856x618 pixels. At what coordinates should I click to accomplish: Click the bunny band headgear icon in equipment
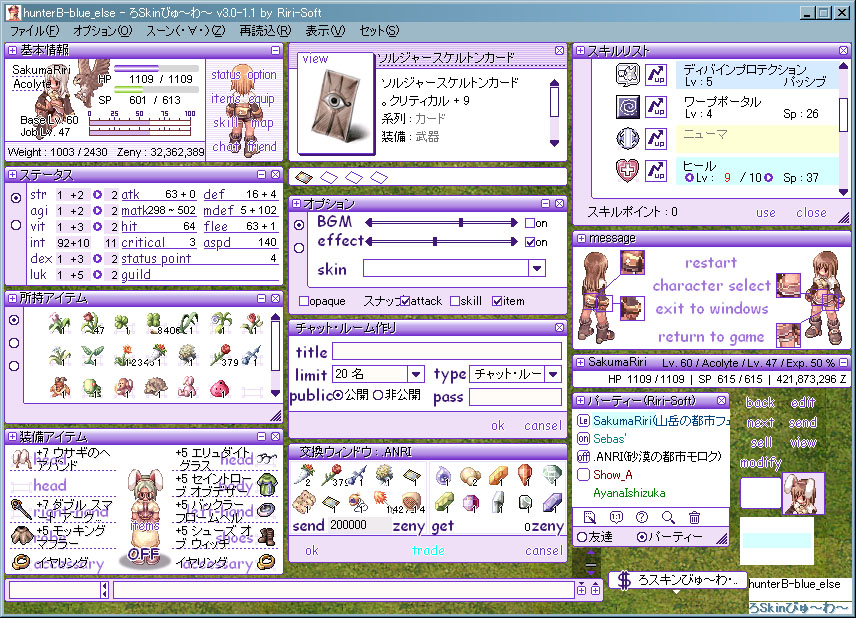pyautogui.click(x=21, y=459)
